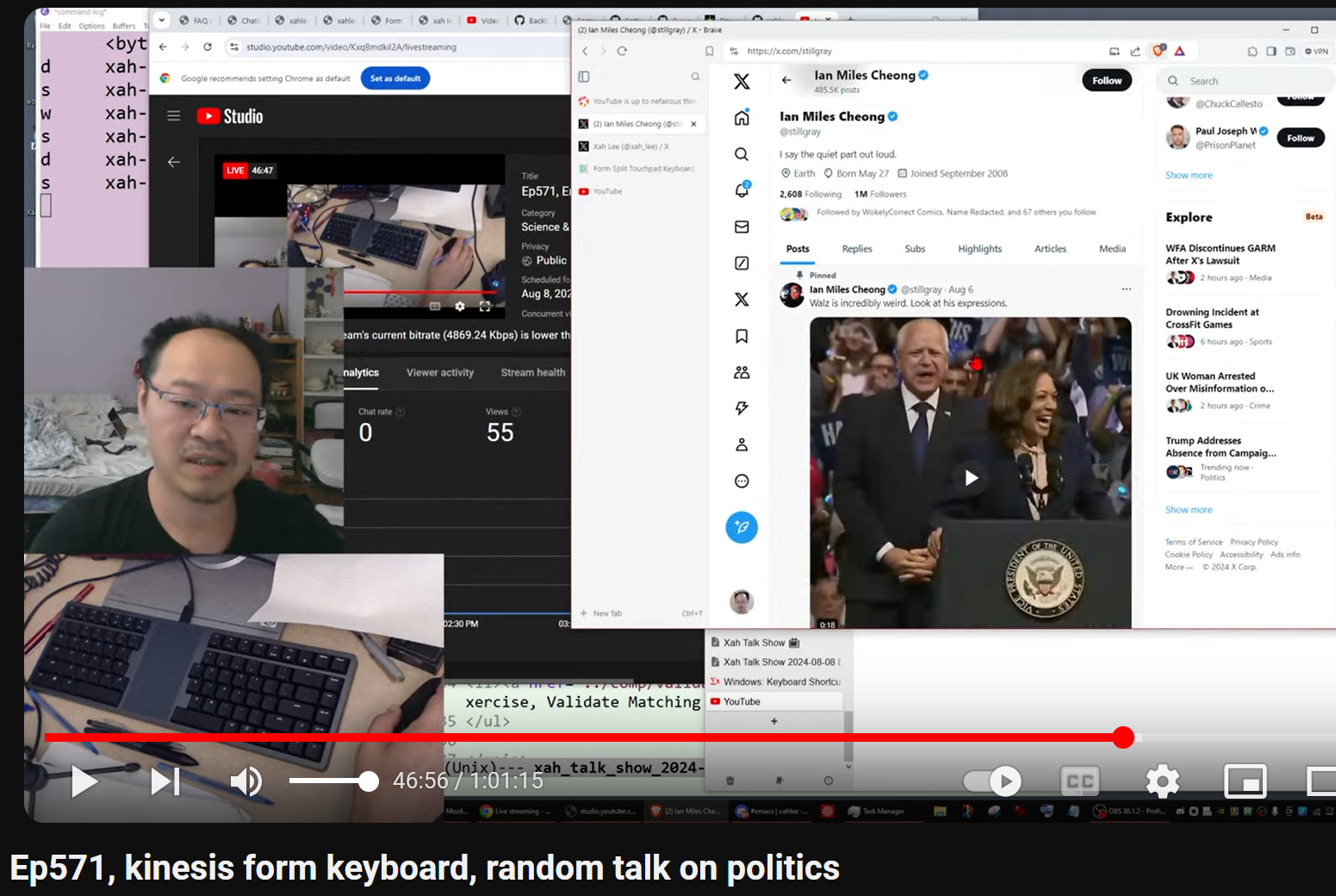The height and width of the screenshot is (896, 1336).
Task: Open X explore search icon in sidebar
Action: click(x=742, y=154)
